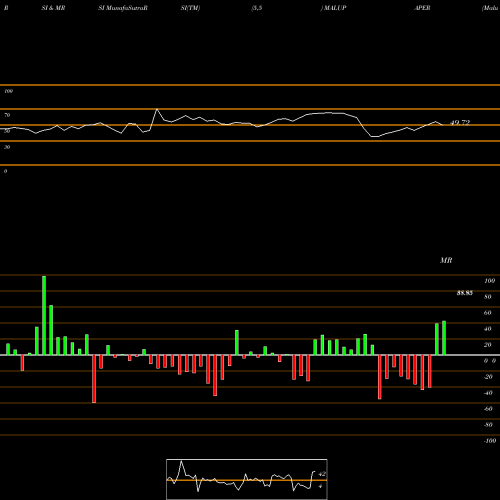Click the "50" level label in RSI panel
The height and width of the screenshot is (500, 500).
pos(7,131)
